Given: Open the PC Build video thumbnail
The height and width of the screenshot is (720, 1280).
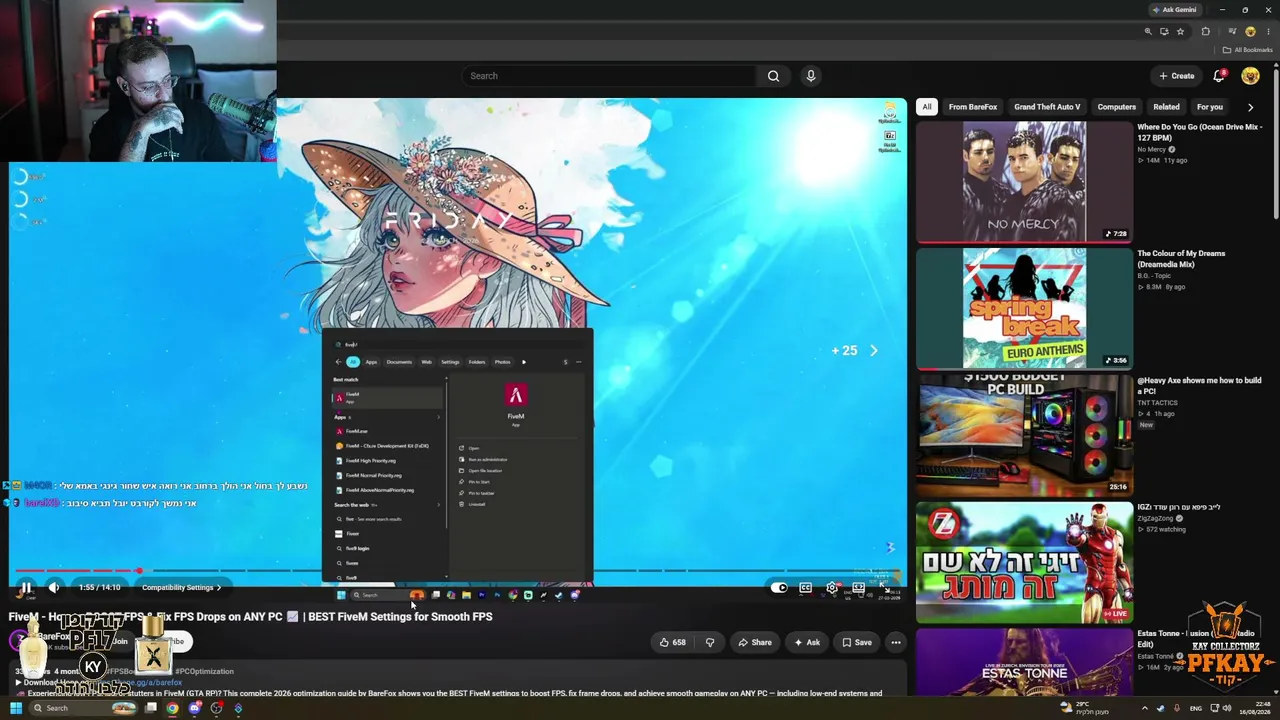Looking at the screenshot, I should point(1024,436).
